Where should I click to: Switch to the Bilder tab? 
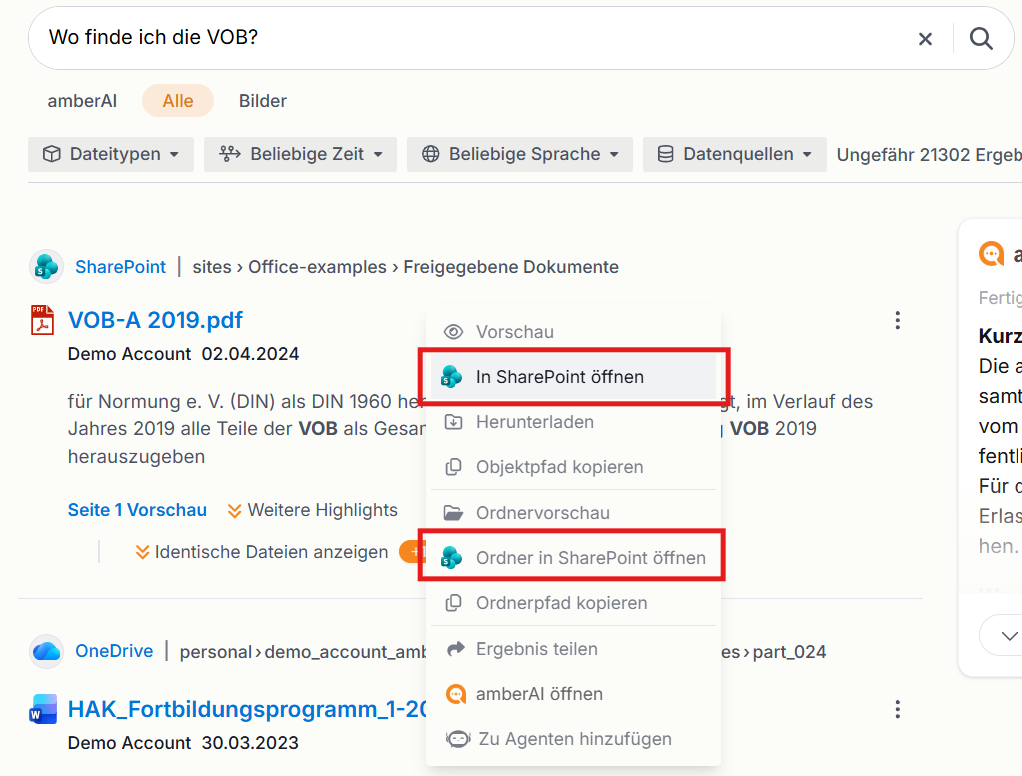coord(263,101)
